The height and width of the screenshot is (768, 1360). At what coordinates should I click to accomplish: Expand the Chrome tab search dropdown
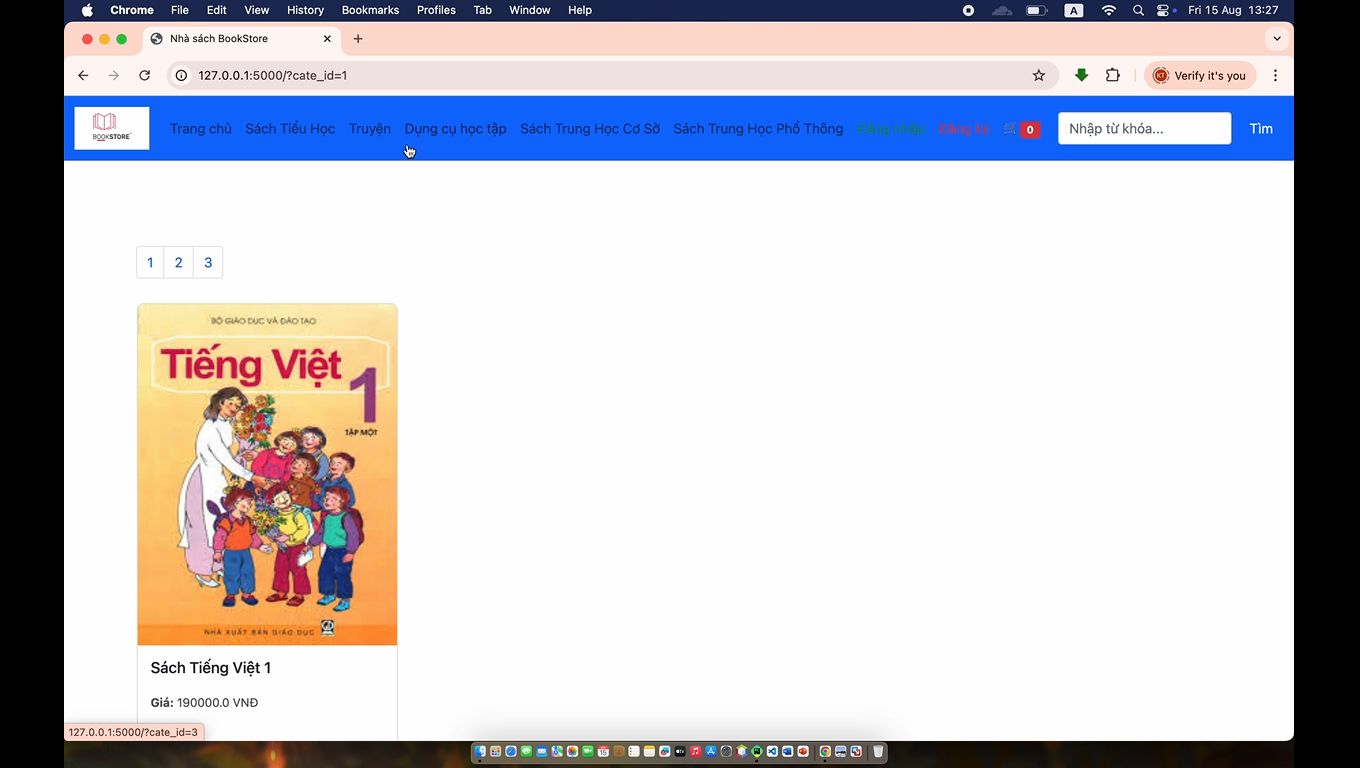1276,39
